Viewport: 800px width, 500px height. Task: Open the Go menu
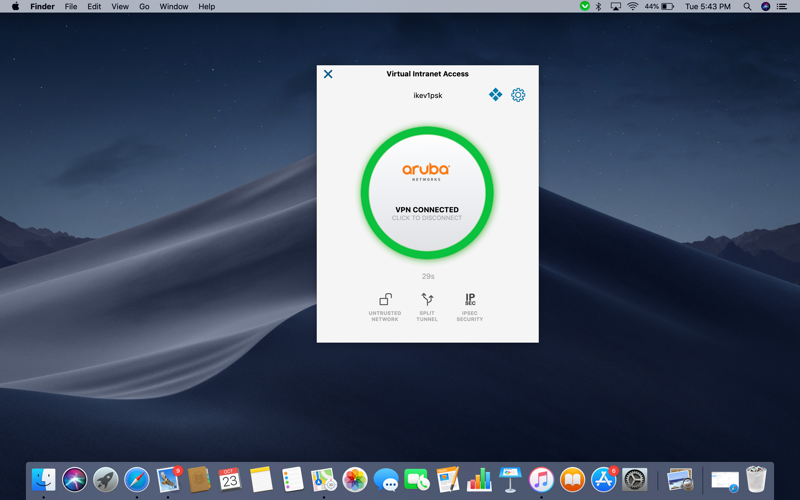[x=144, y=6]
